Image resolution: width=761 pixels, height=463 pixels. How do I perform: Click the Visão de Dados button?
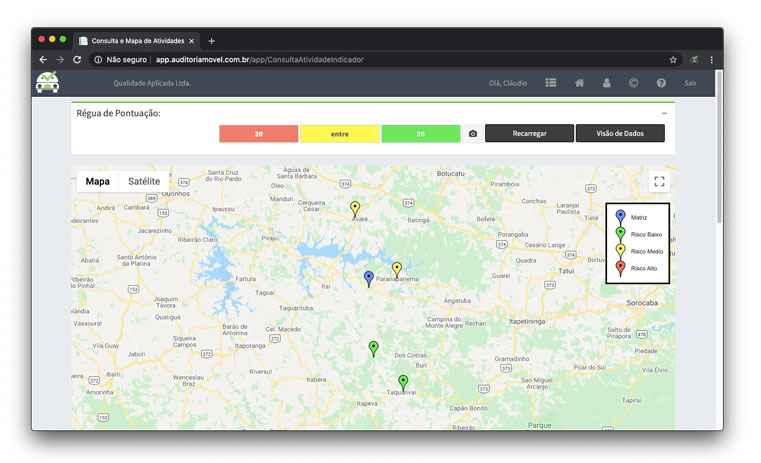point(620,133)
